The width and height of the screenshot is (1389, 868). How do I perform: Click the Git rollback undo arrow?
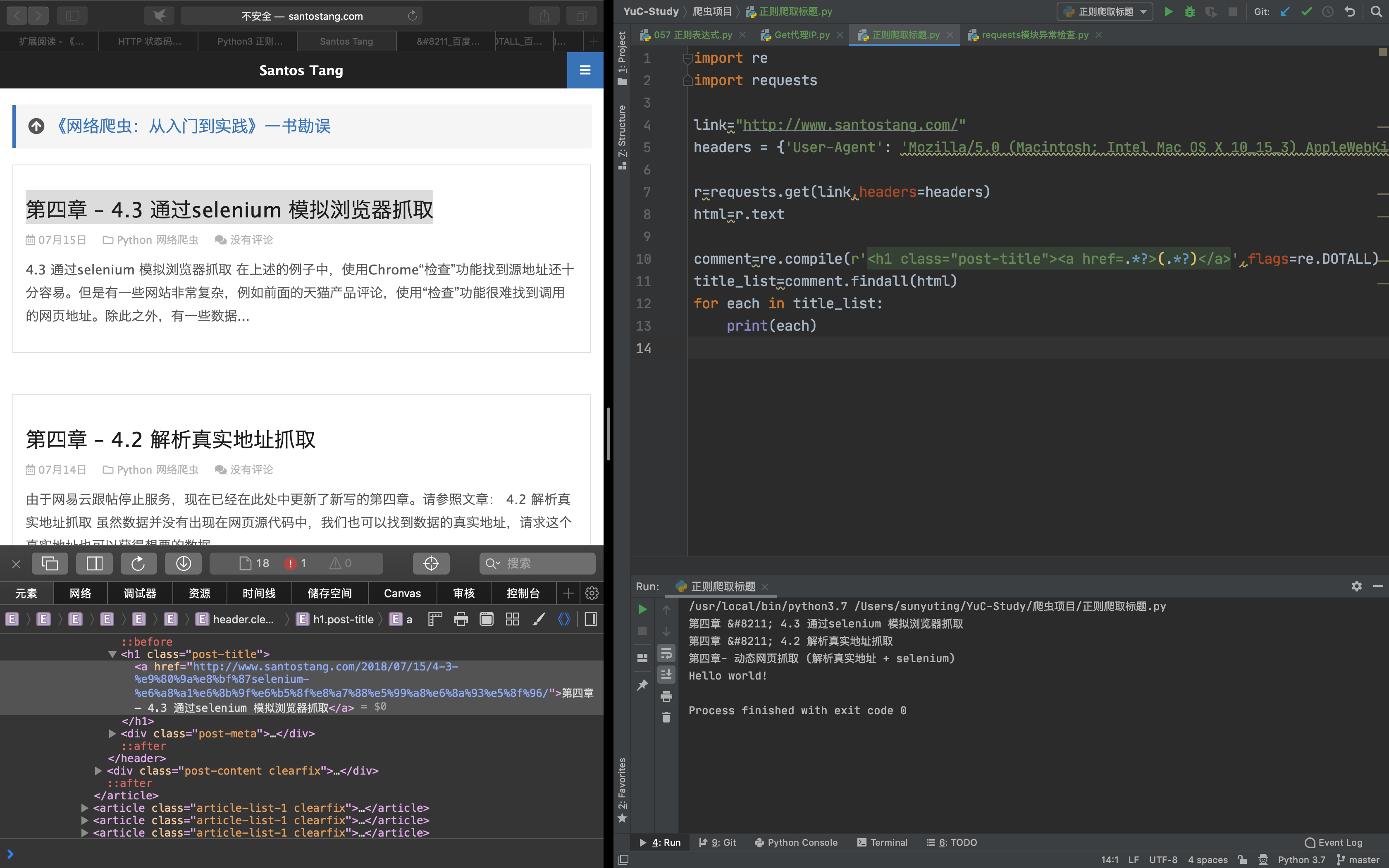coord(1349,12)
